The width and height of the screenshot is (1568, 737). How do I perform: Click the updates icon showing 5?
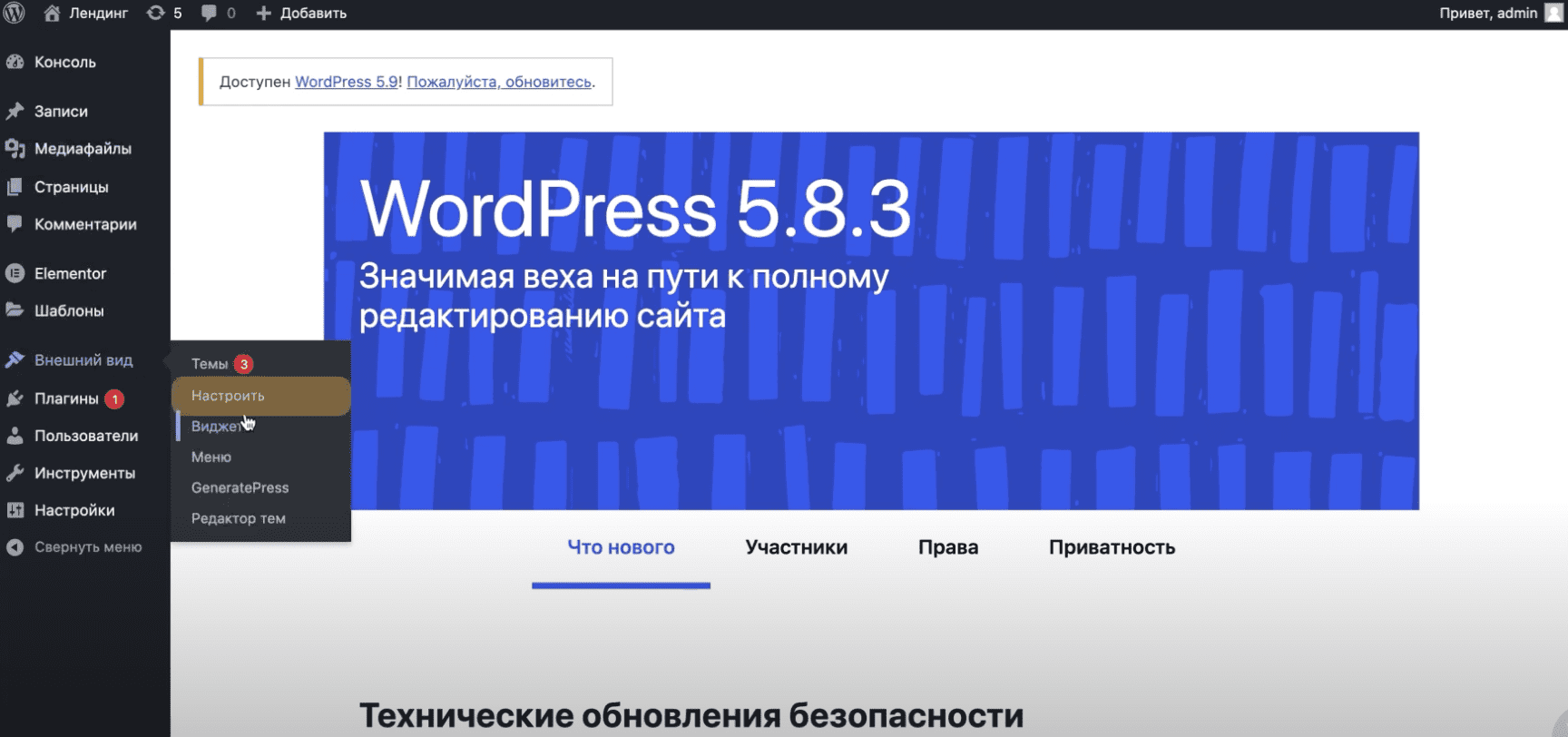click(x=156, y=13)
